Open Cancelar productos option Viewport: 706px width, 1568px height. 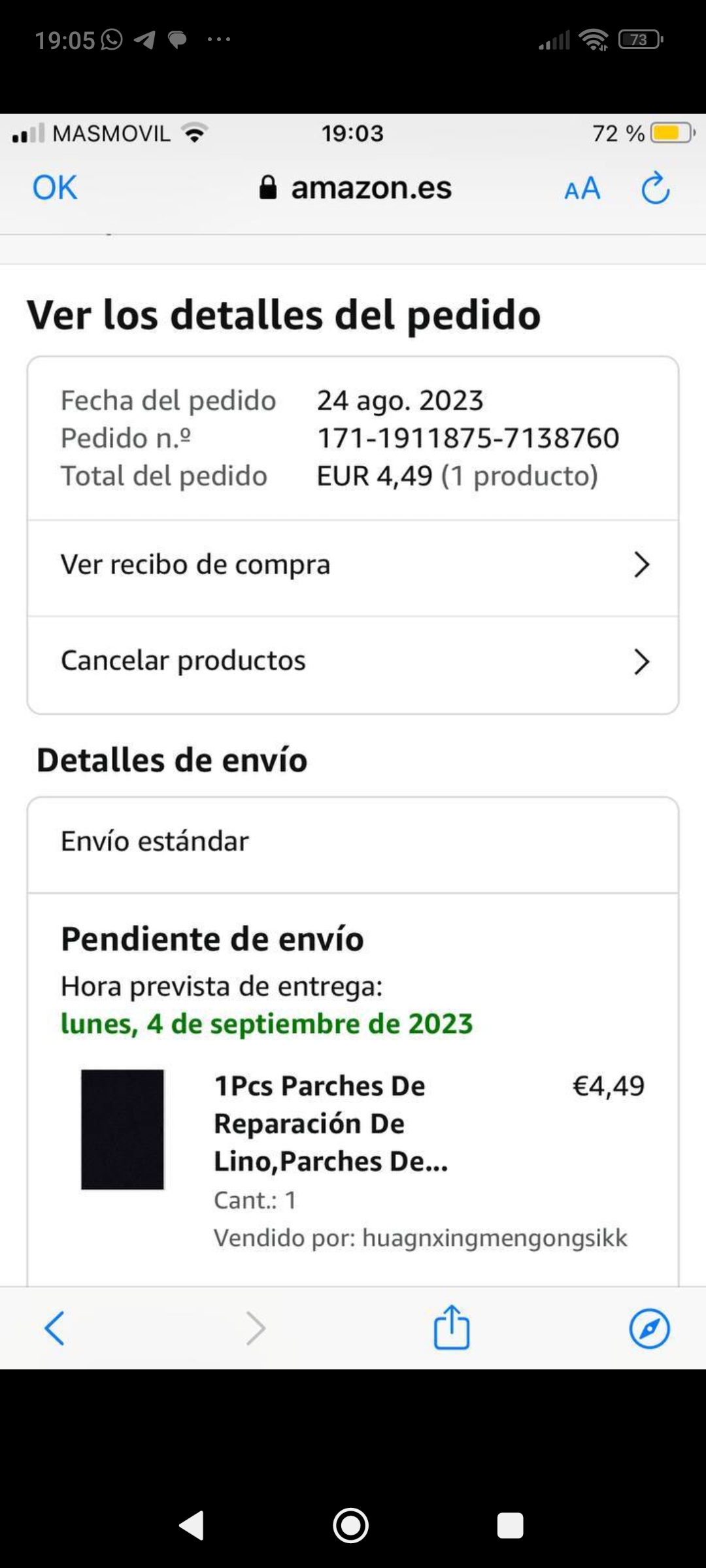click(x=183, y=661)
